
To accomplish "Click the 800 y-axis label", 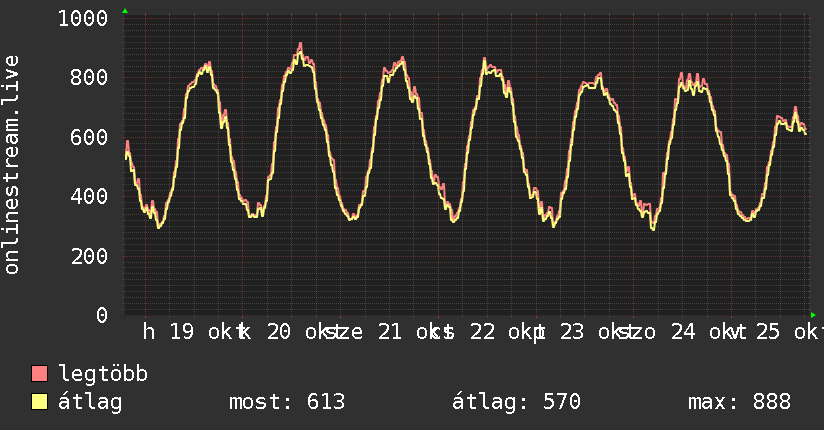I will 89,78.
